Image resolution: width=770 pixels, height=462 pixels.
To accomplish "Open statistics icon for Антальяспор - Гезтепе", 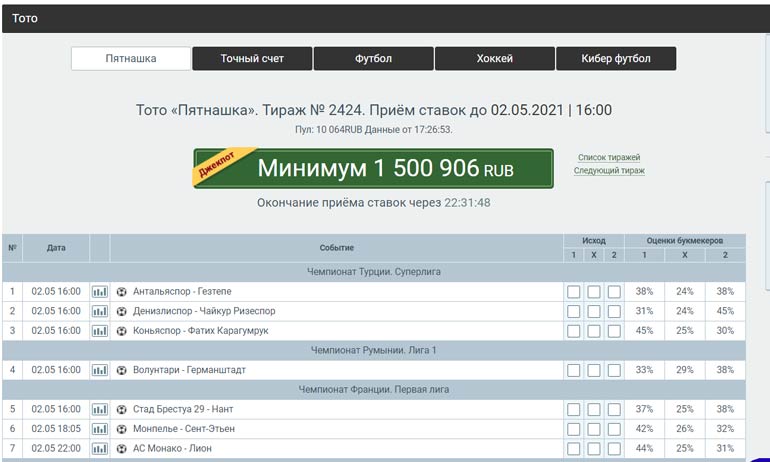I will click(x=100, y=292).
